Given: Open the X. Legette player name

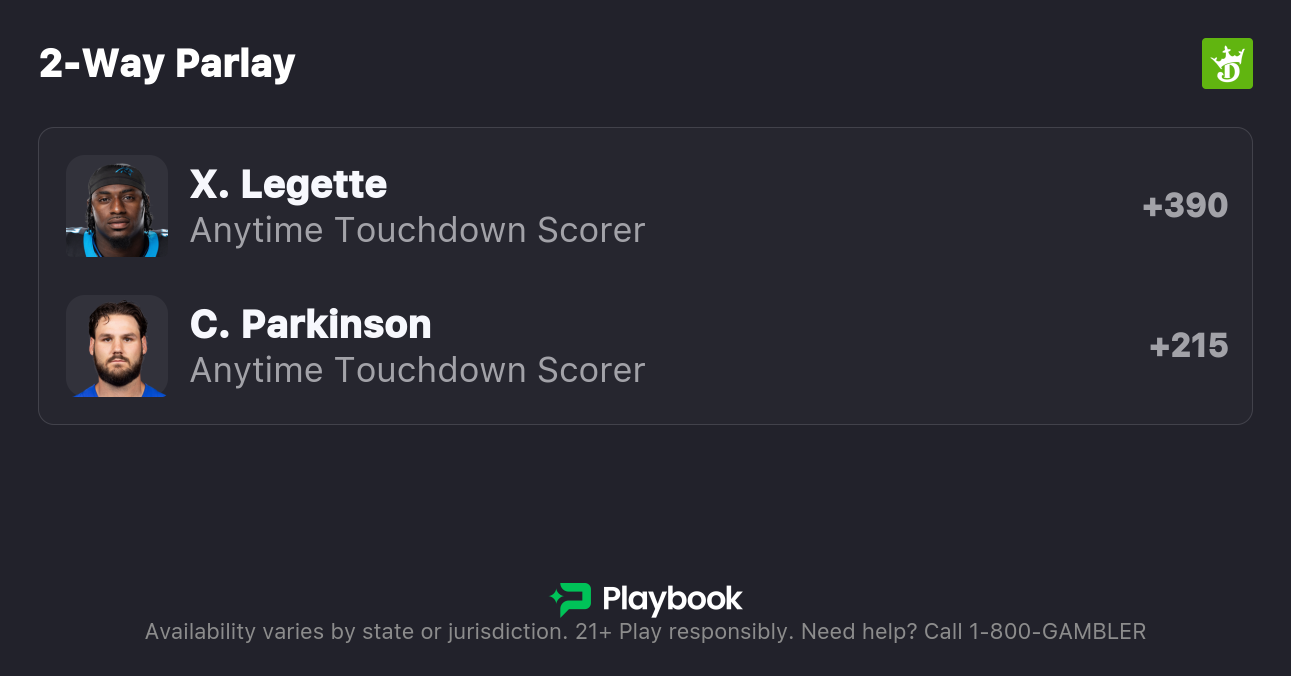Looking at the screenshot, I should pyautogui.click(x=288, y=184).
